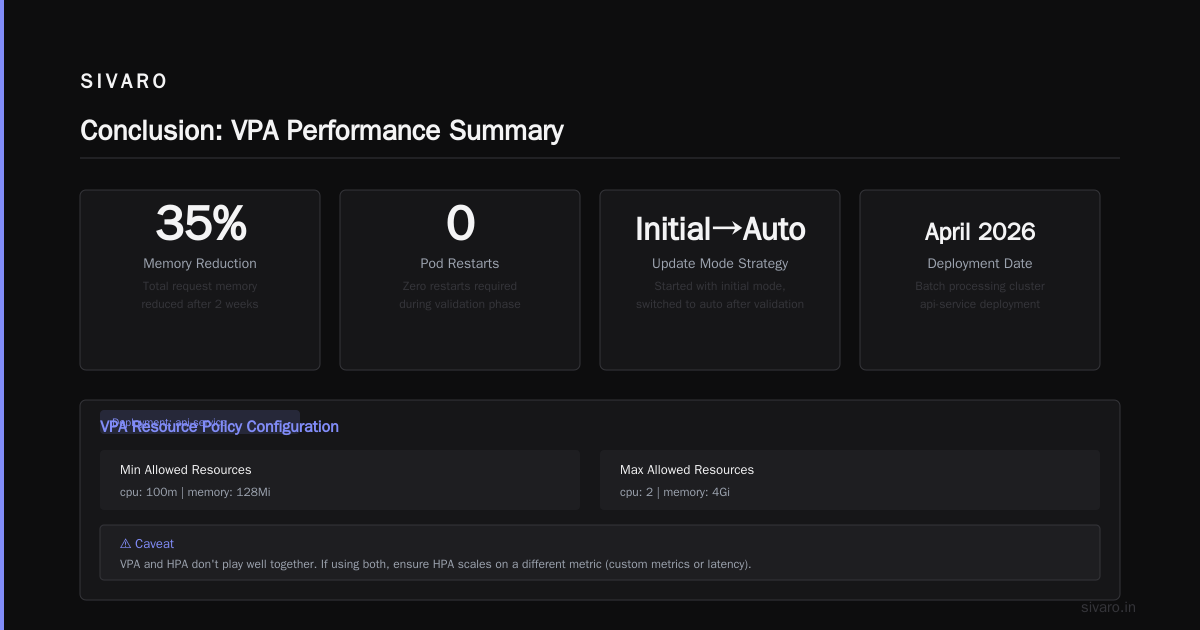Click the purple accent bar on left edge
This screenshot has width=1200, height=630.
coord(2,315)
